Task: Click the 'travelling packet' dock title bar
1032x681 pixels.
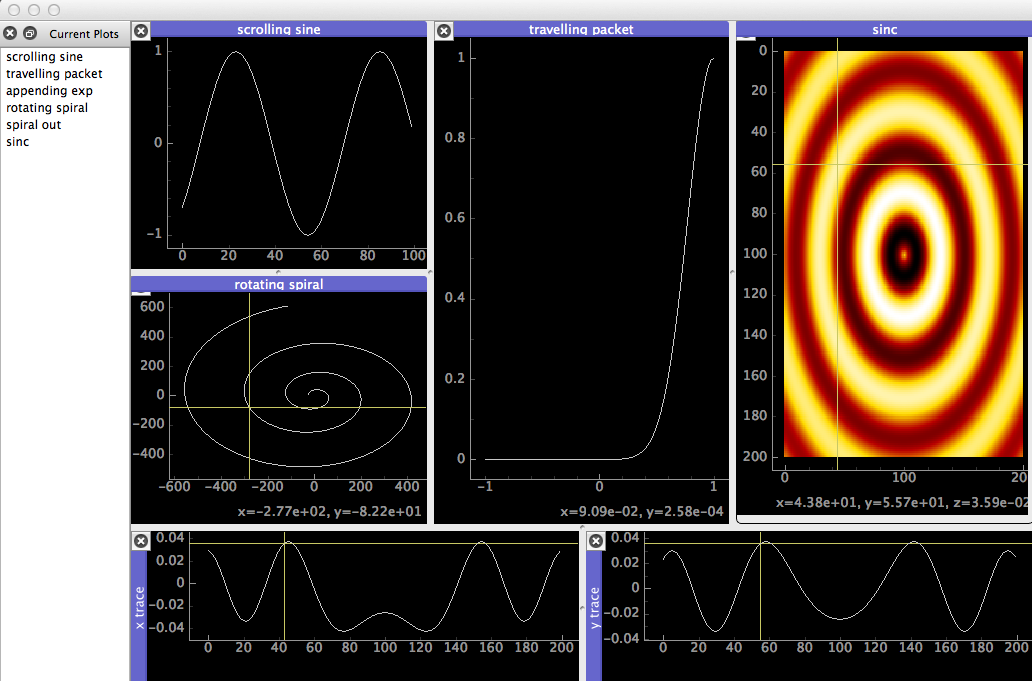Action: pos(581,29)
